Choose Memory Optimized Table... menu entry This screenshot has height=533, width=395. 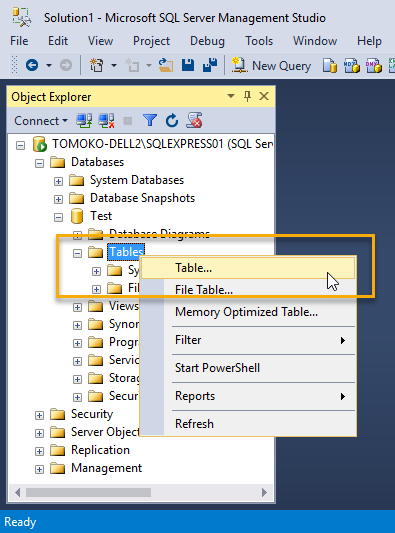(x=248, y=312)
